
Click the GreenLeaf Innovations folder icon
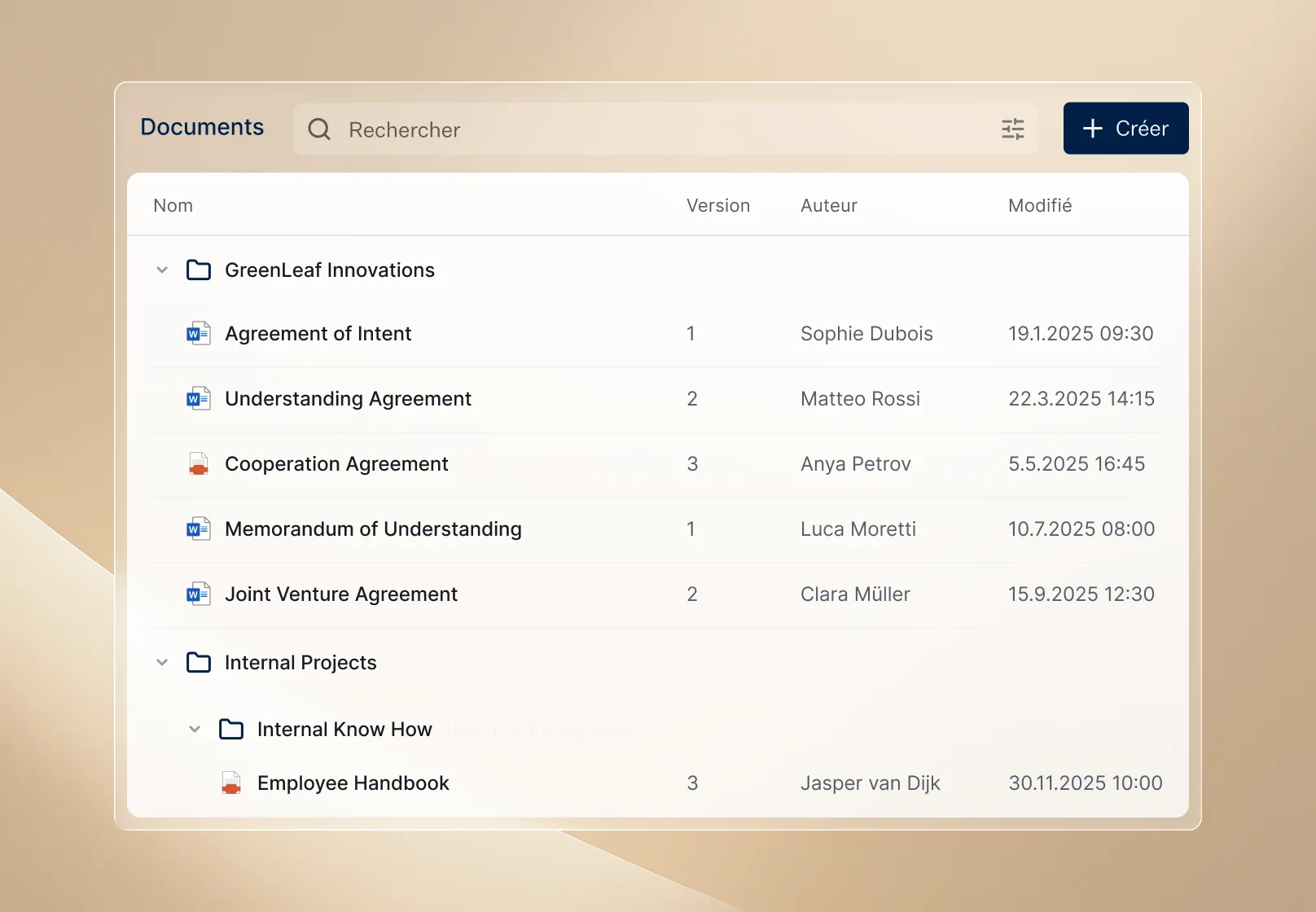199,270
